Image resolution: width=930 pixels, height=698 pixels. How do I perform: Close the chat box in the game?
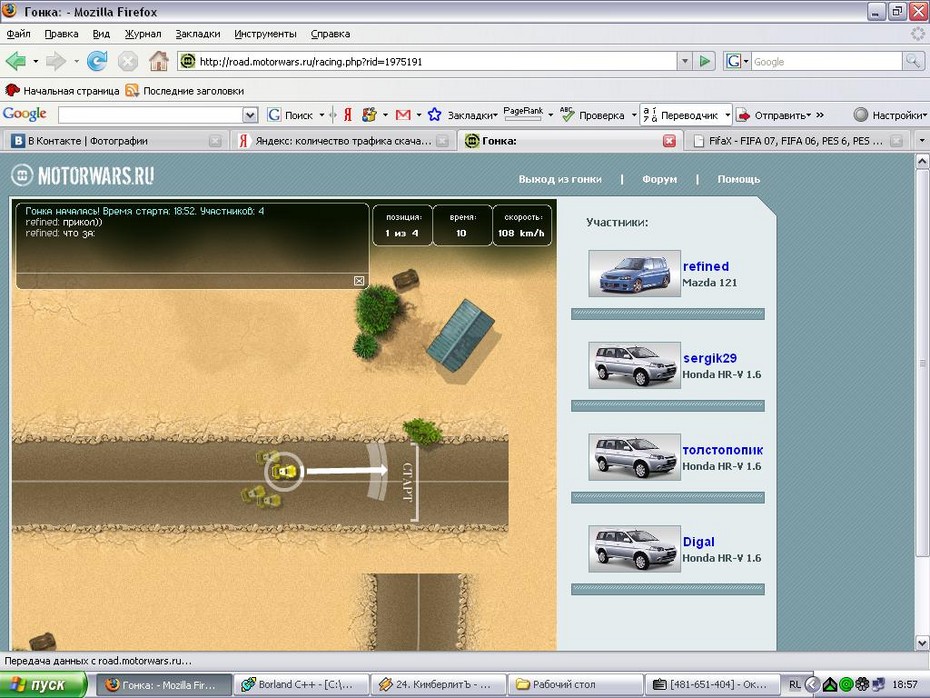click(x=359, y=281)
